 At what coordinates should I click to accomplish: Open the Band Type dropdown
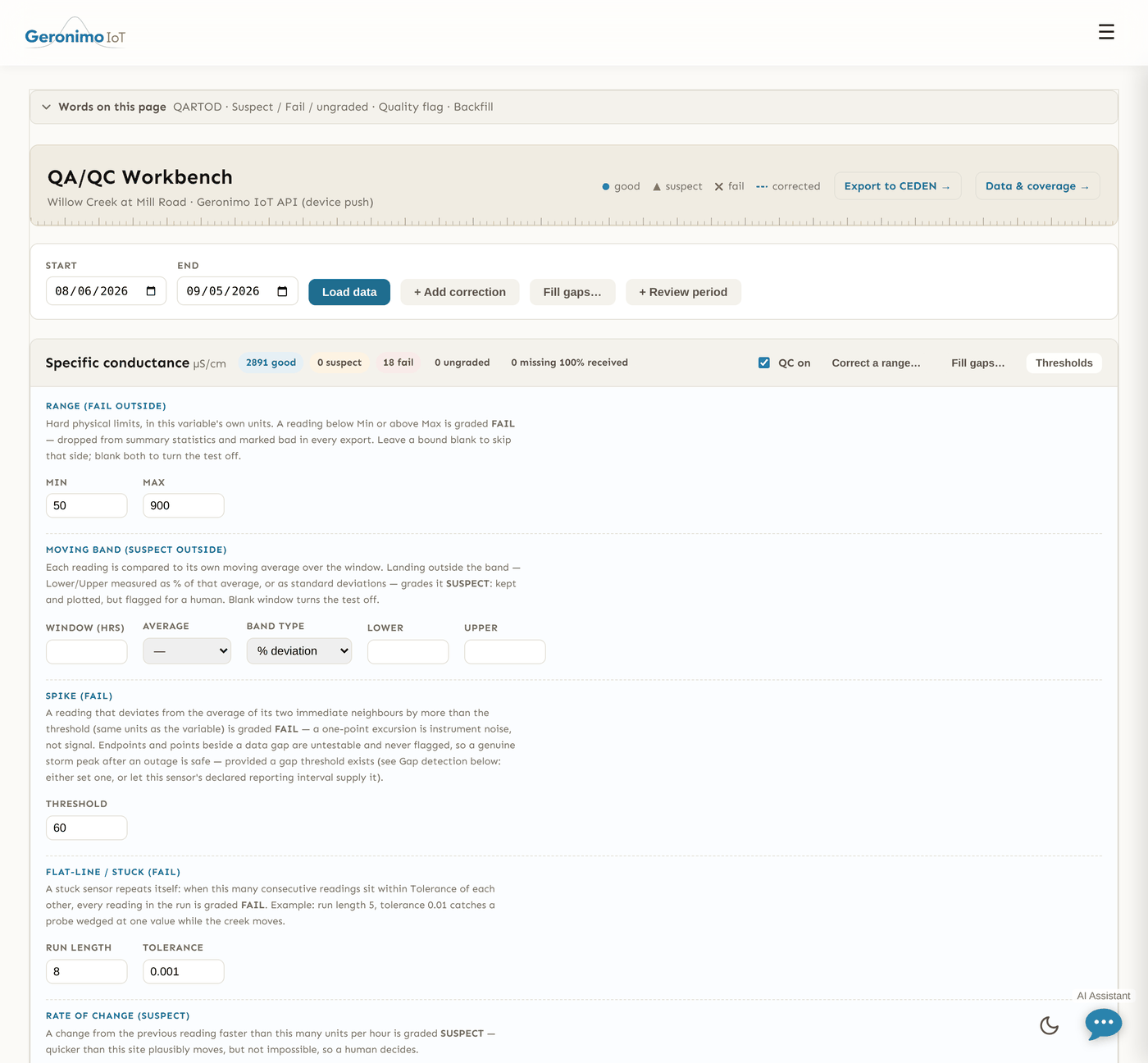point(299,651)
